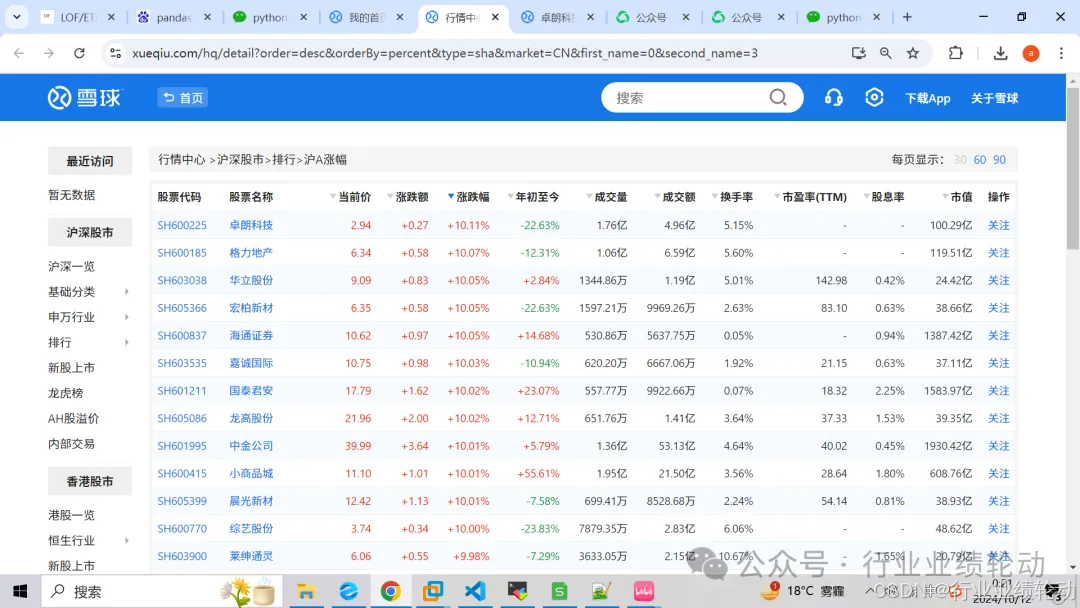
Task: Click the 首页 home button
Action: point(183,98)
